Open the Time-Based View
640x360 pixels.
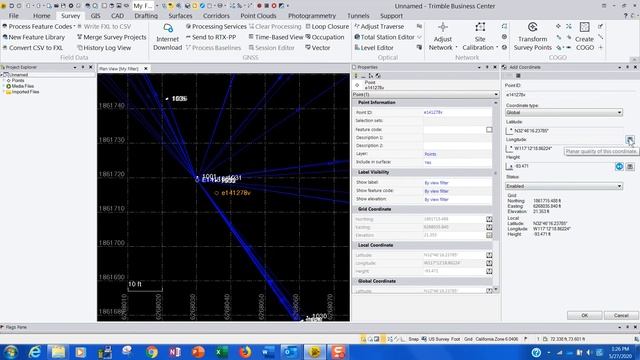click(276, 37)
